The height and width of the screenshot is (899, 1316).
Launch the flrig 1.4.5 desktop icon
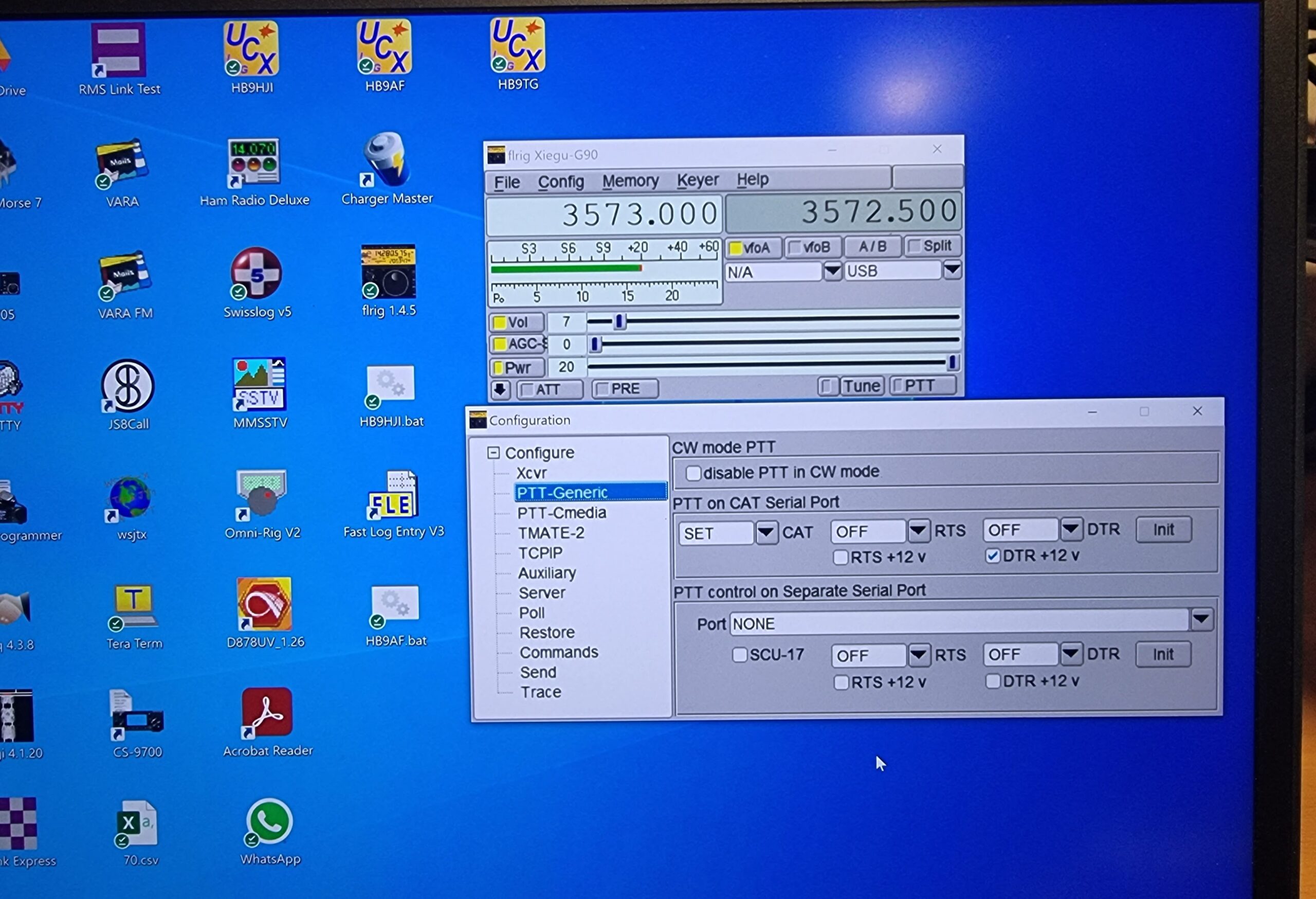click(x=388, y=272)
